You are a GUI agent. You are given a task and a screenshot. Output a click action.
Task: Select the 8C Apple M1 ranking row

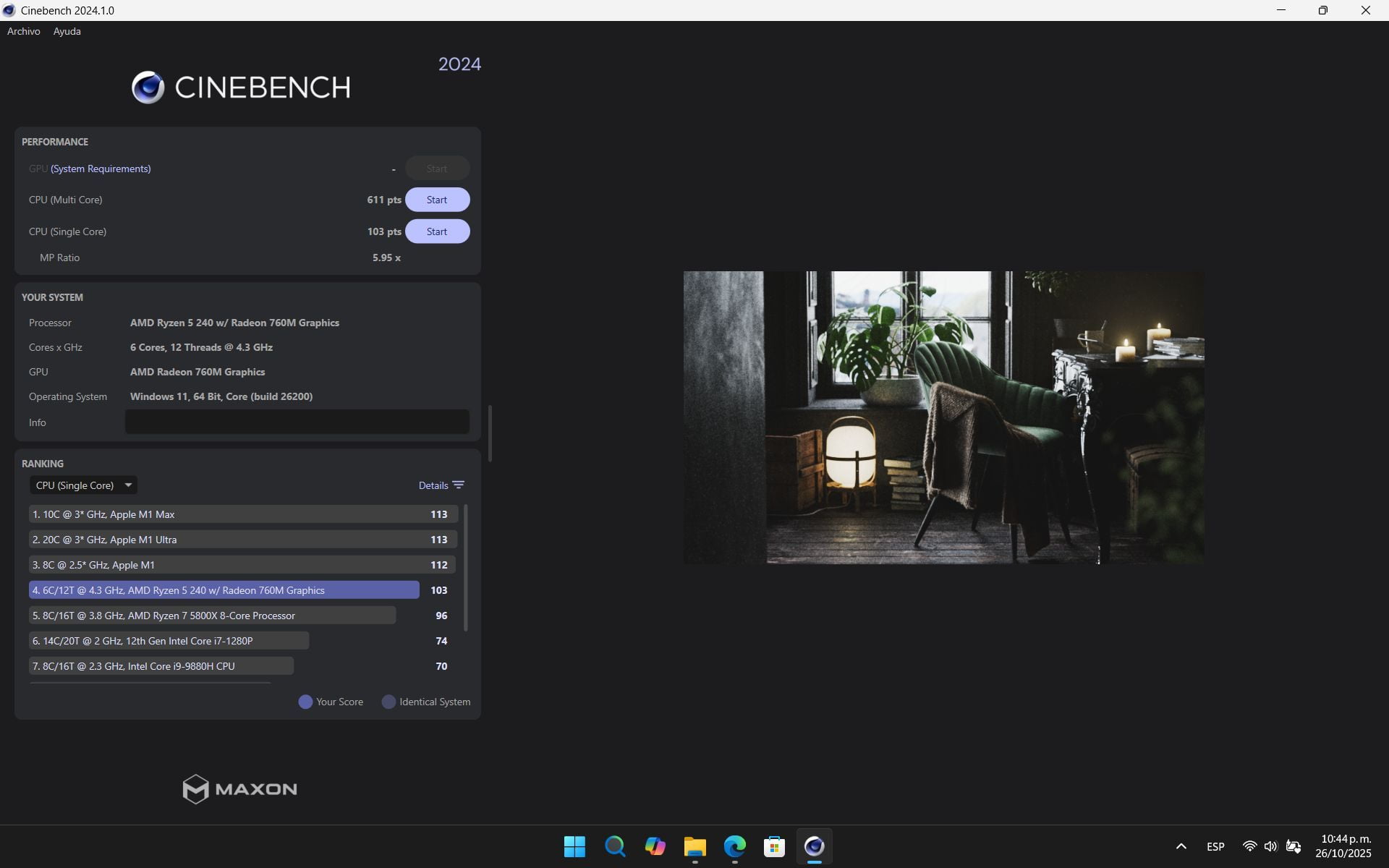tap(243, 565)
